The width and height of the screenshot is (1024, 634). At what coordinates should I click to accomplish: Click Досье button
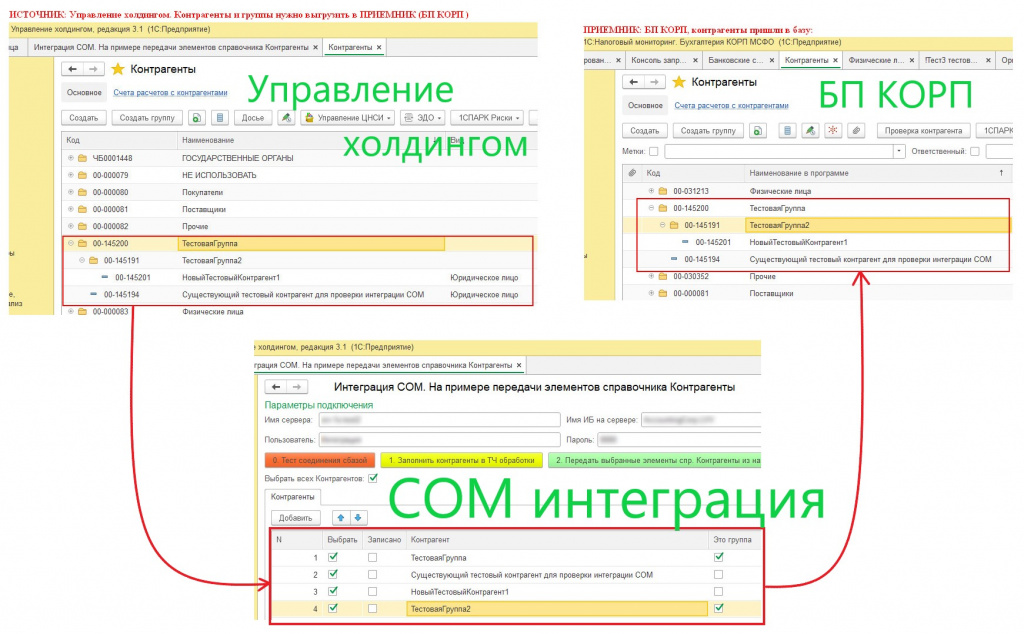[253, 118]
